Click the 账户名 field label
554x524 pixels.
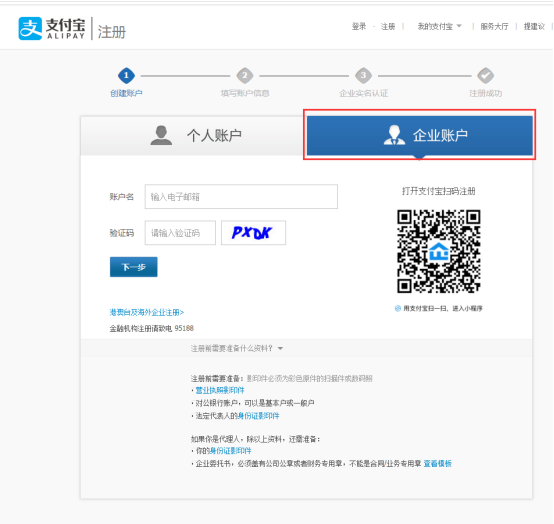tap(122, 197)
